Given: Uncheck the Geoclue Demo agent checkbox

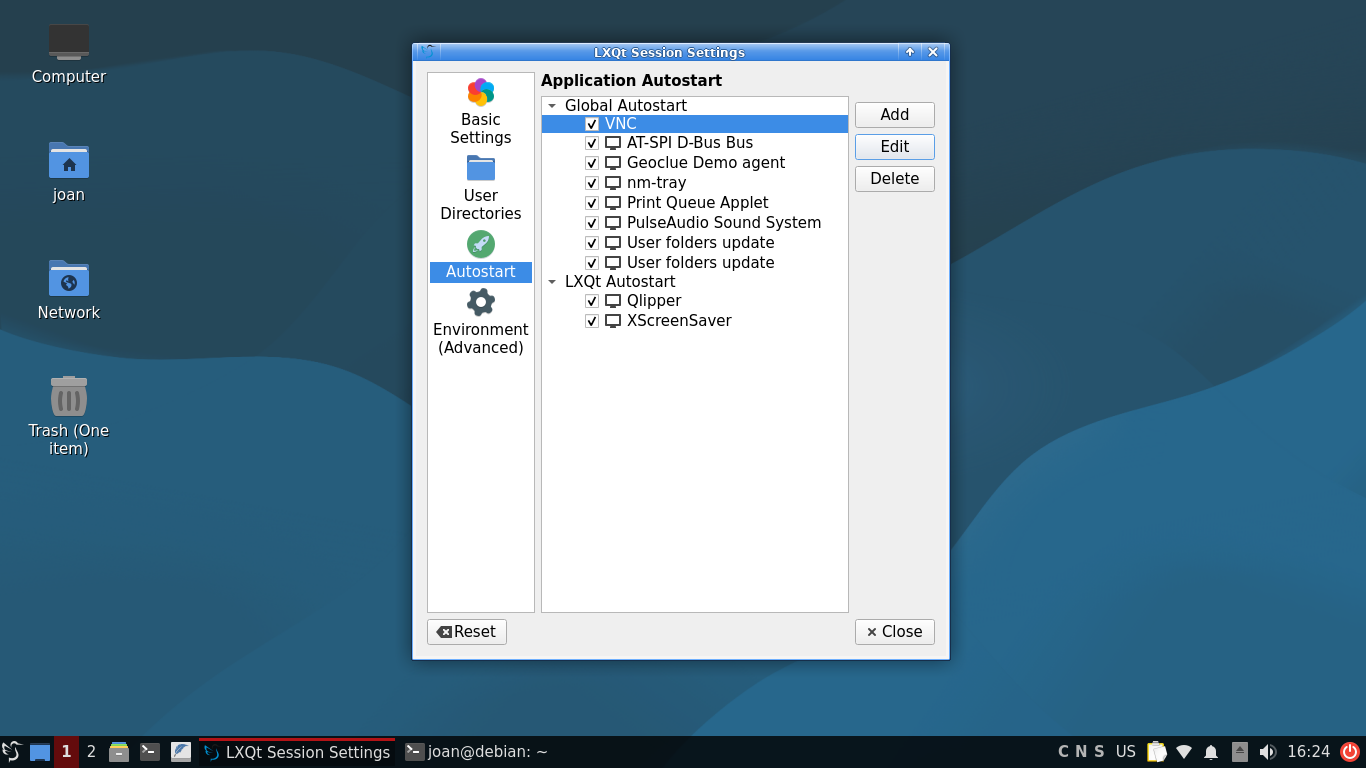Looking at the screenshot, I should coord(592,163).
